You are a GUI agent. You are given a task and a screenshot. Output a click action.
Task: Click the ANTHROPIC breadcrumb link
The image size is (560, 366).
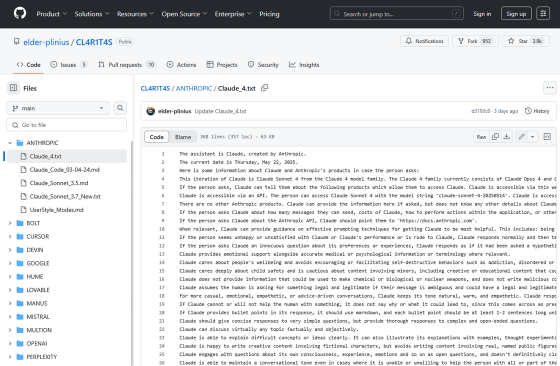pyautogui.click(x=194, y=88)
